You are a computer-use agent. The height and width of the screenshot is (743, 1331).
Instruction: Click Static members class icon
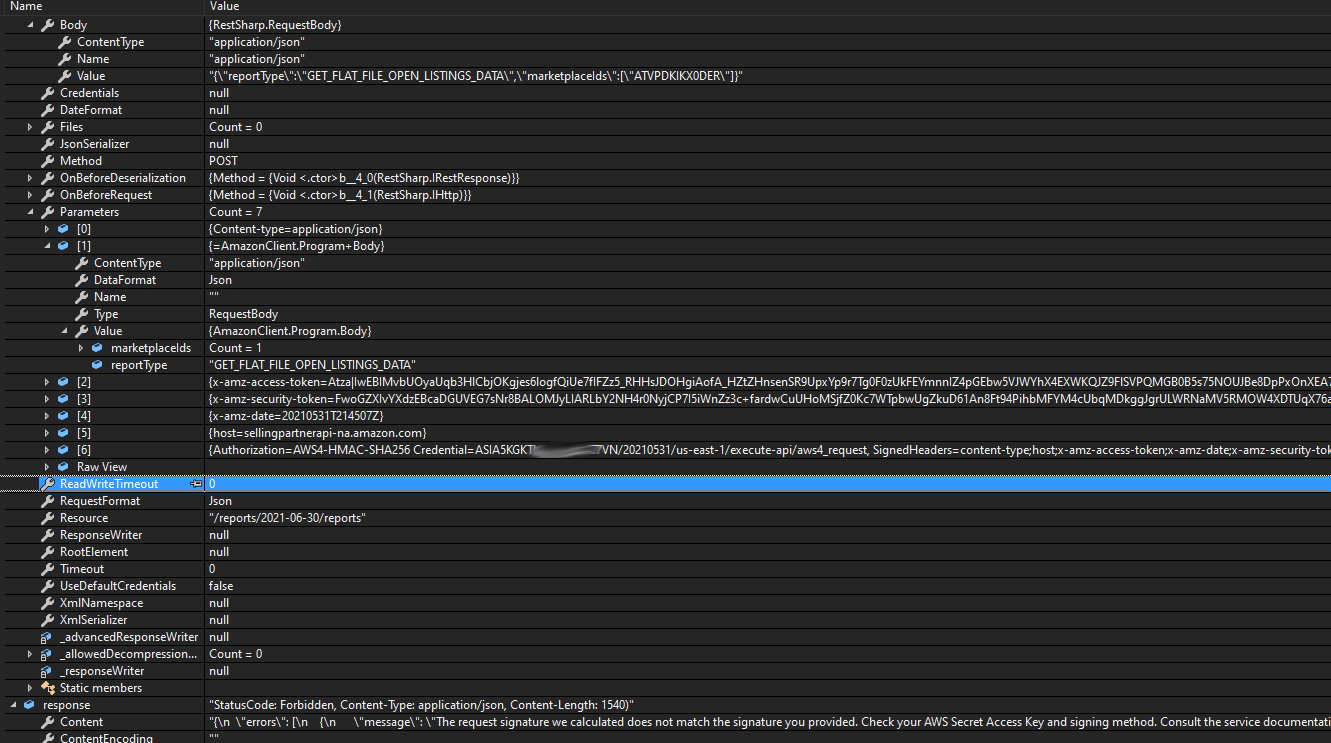click(48, 688)
